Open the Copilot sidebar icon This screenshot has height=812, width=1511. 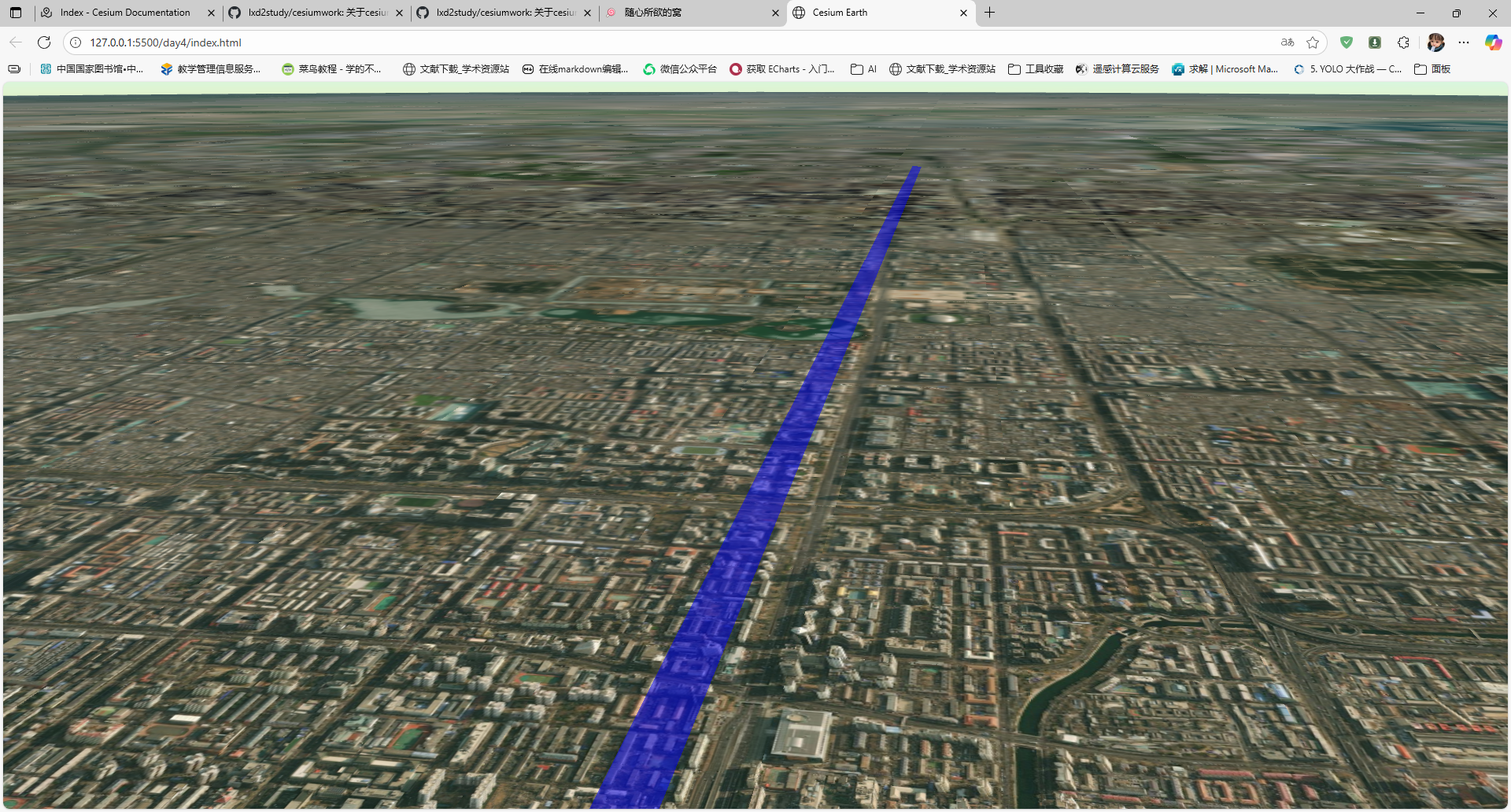(x=1493, y=42)
